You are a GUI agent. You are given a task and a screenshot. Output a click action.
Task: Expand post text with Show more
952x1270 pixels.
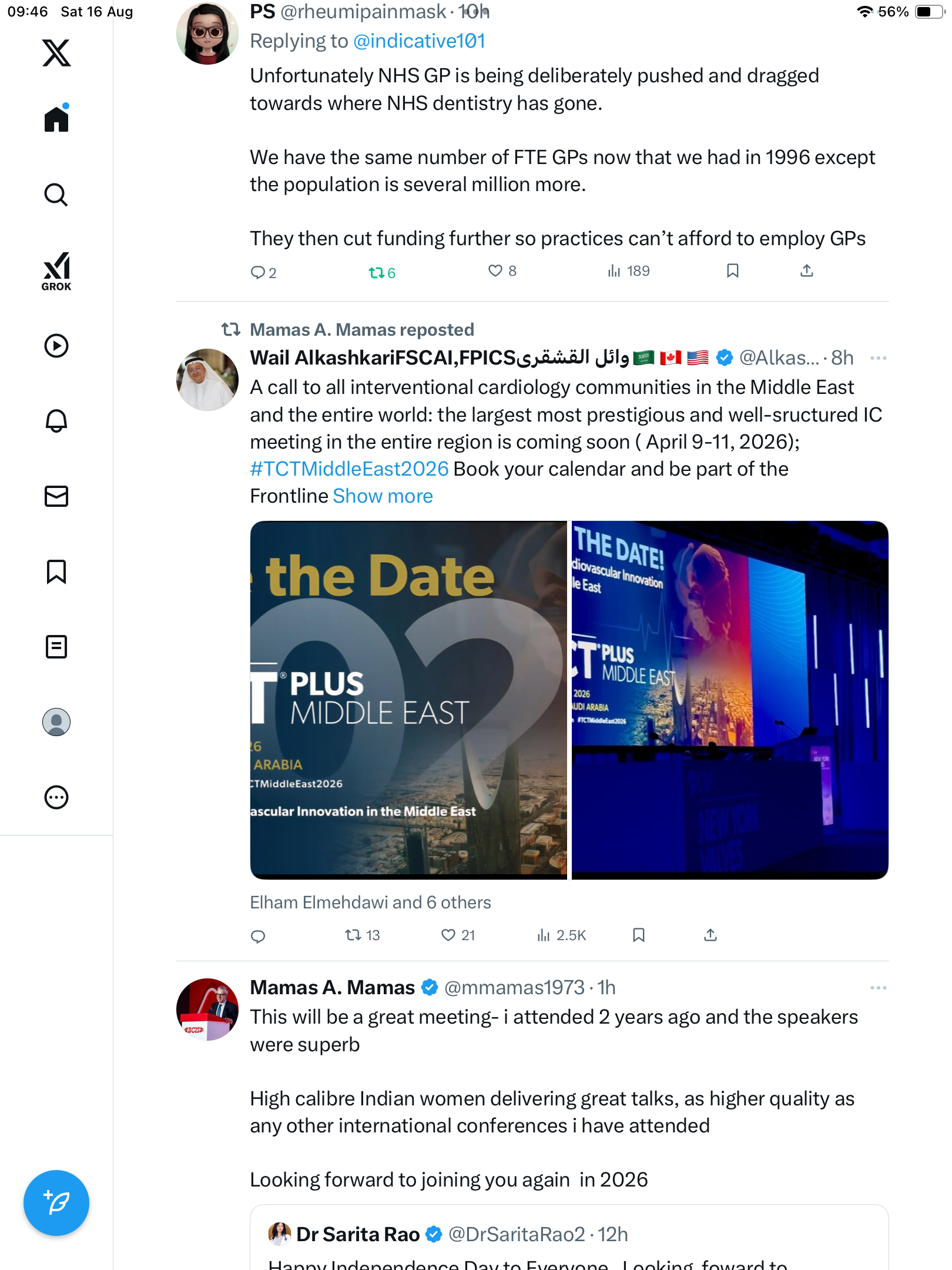click(383, 496)
